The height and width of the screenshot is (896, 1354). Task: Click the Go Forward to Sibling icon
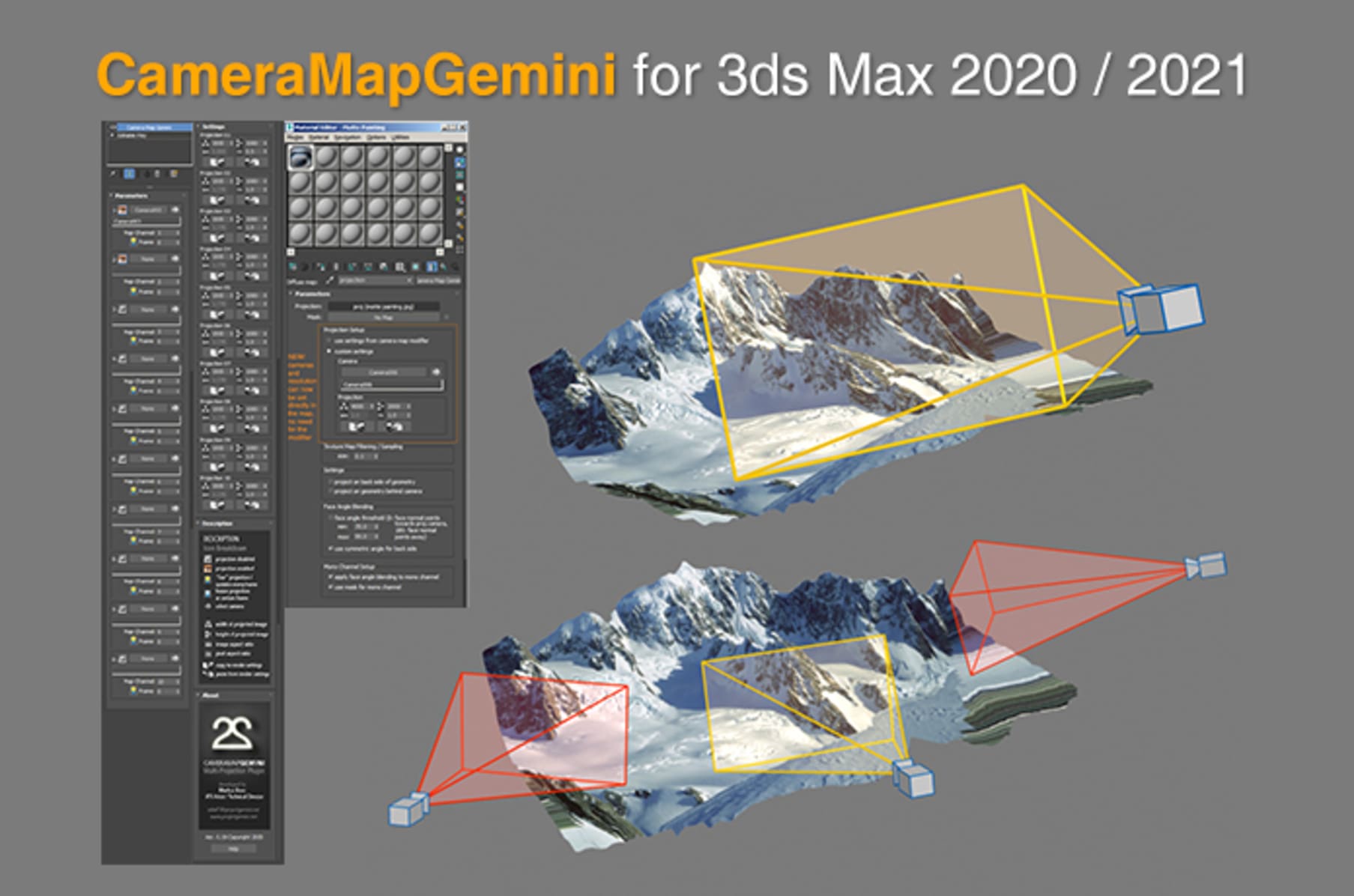pyautogui.click(x=455, y=267)
